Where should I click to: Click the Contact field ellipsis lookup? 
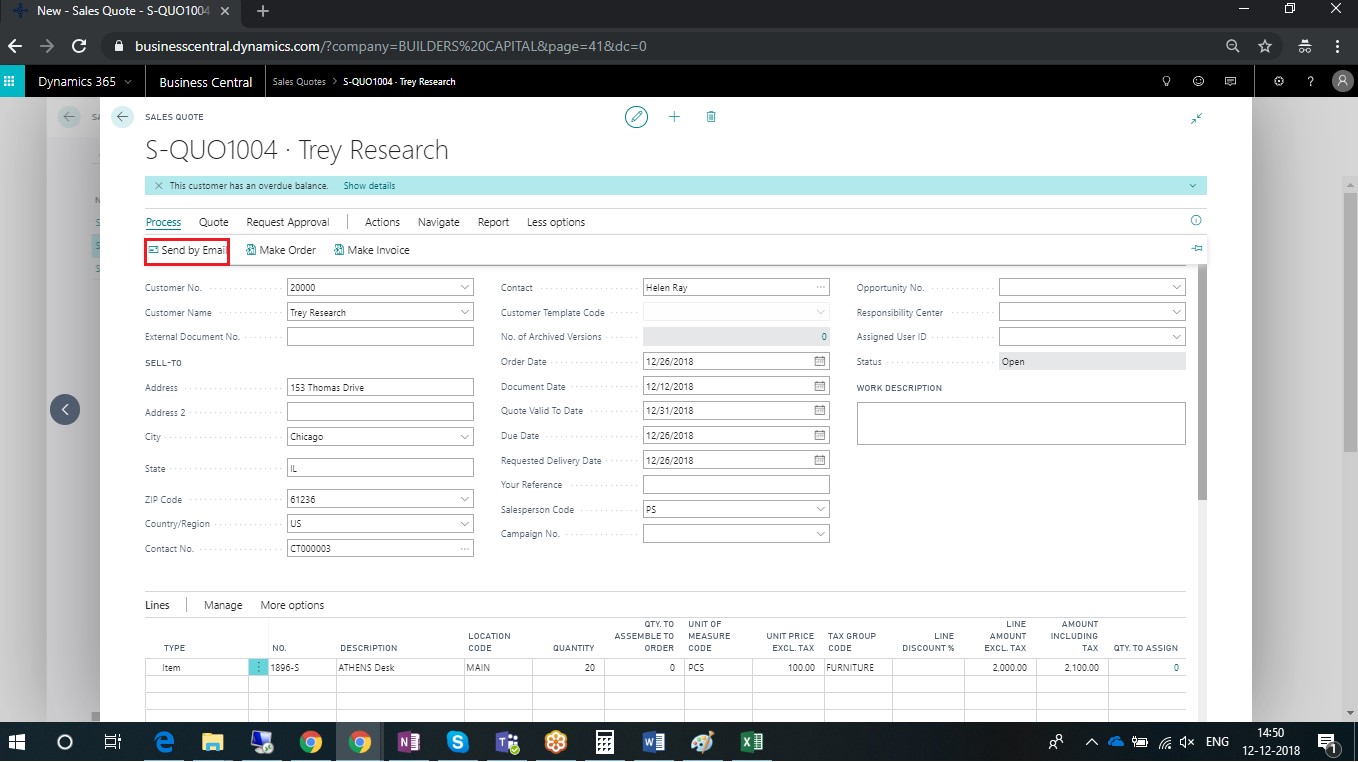821,288
